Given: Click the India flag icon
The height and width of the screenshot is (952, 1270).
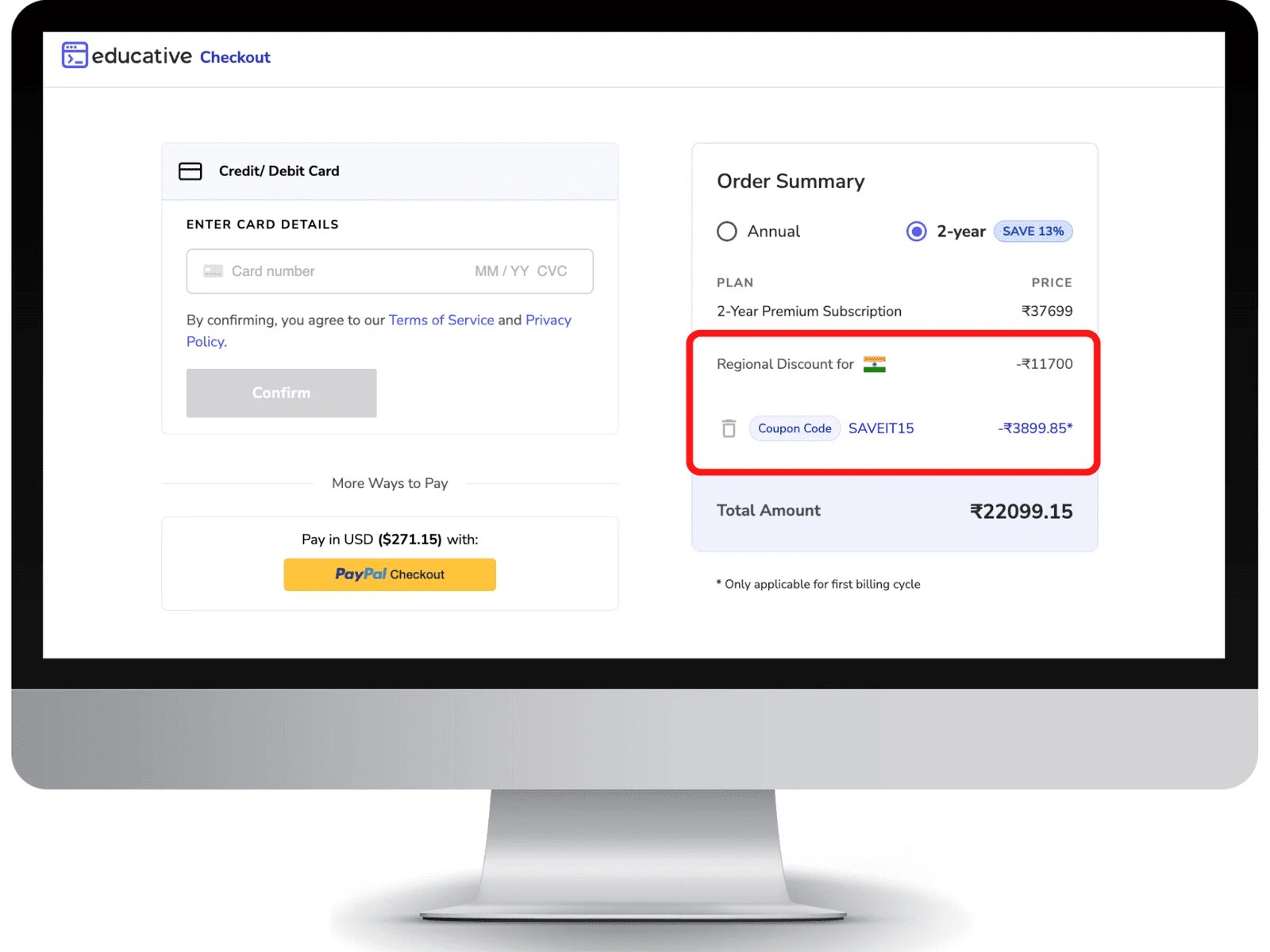Looking at the screenshot, I should (x=875, y=364).
